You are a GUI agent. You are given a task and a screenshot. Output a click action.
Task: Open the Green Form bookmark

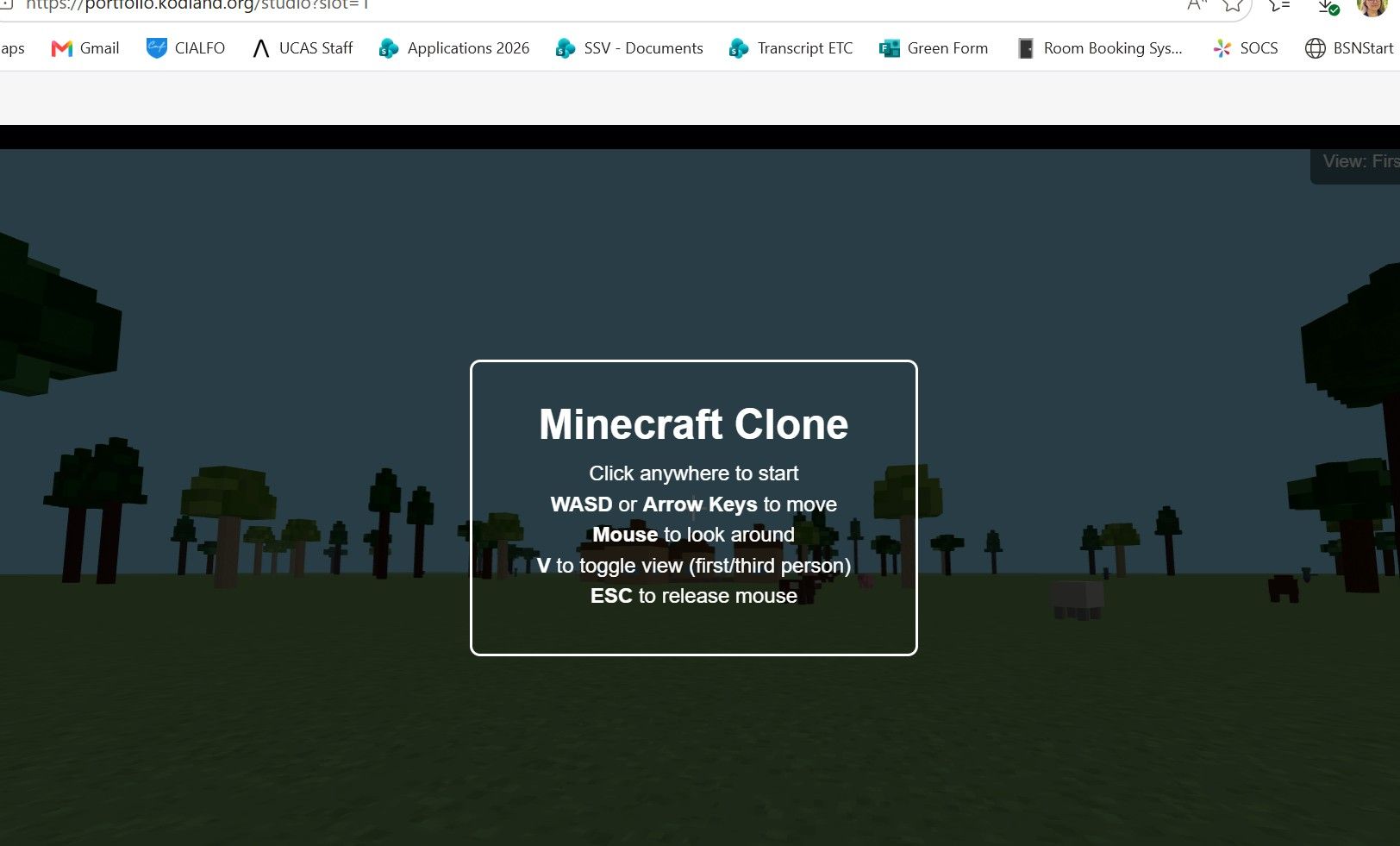(934, 48)
